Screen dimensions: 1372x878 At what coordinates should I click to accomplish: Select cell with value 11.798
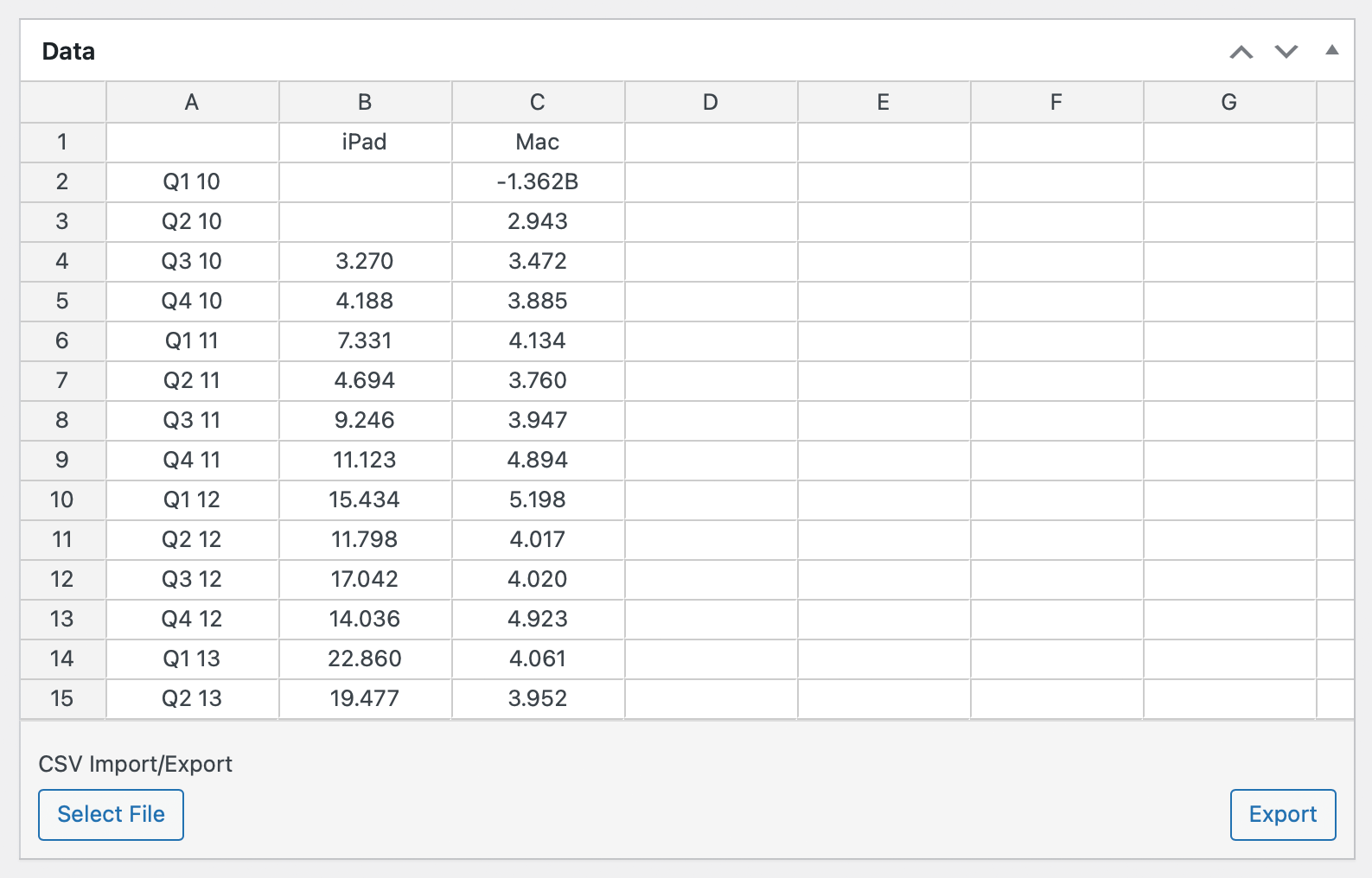[x=365, y=539]
